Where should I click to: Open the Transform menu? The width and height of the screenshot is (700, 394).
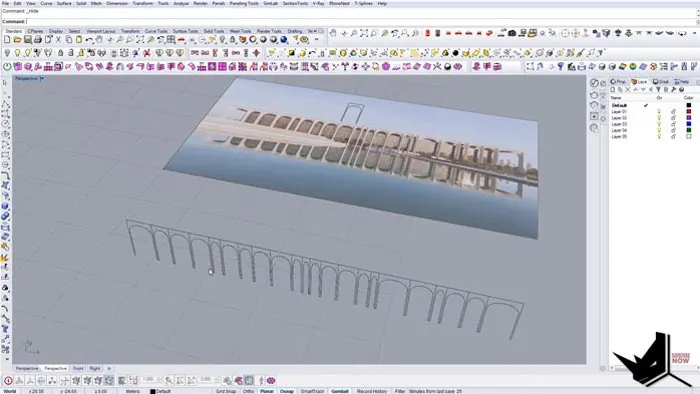pyautogui.click(x=143, y=3)
